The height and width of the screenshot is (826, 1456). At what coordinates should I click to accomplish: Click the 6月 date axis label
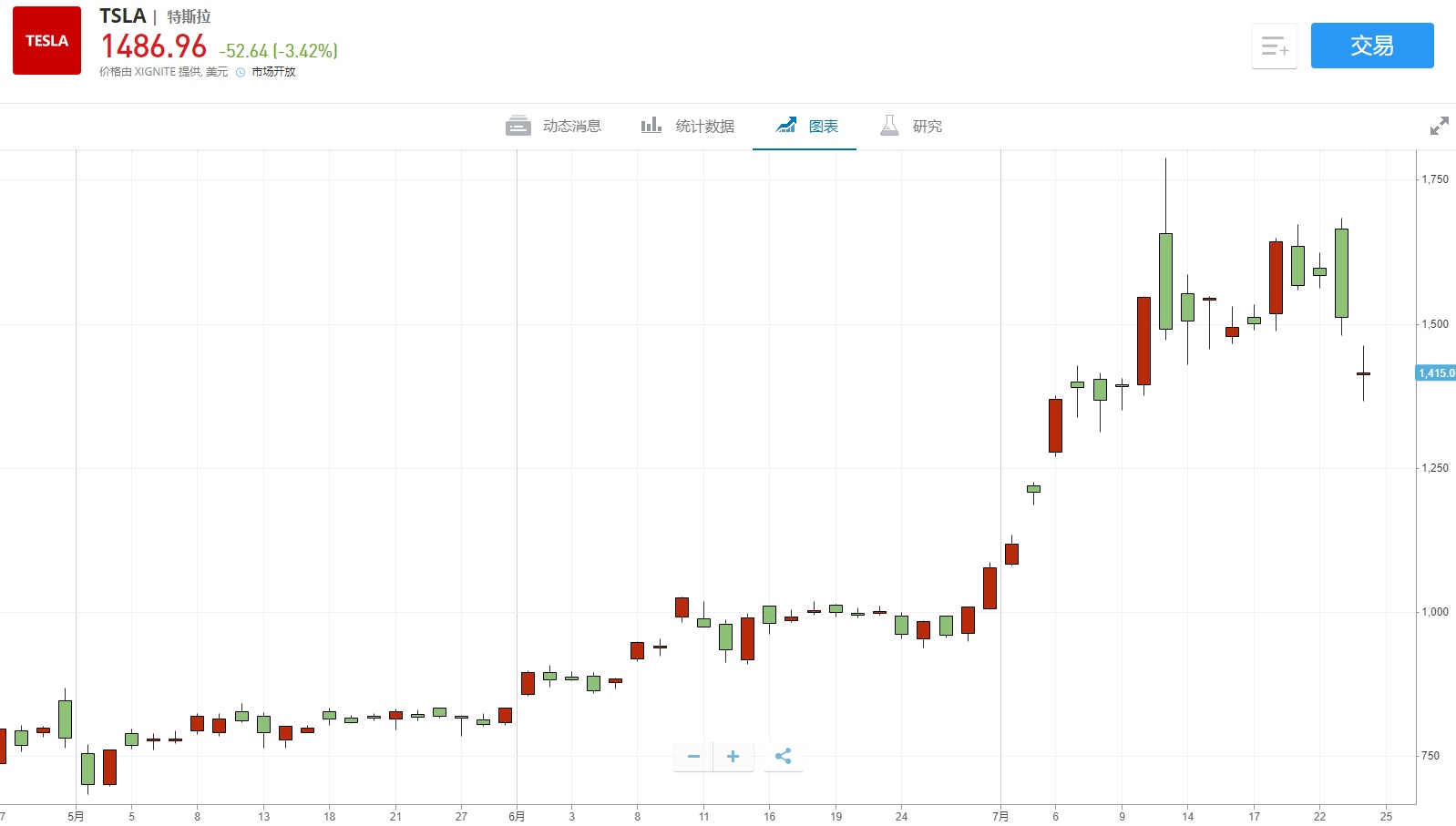coord(517,816)
